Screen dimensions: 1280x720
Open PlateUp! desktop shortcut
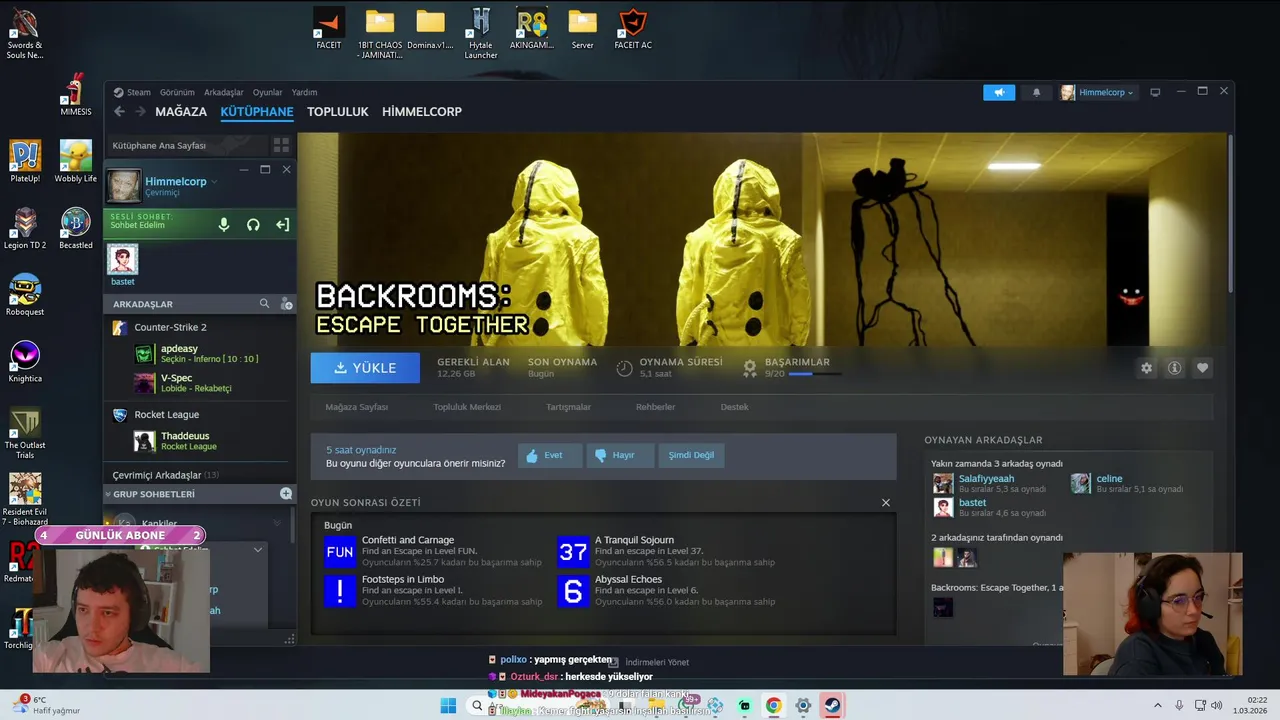pos(25,162)
